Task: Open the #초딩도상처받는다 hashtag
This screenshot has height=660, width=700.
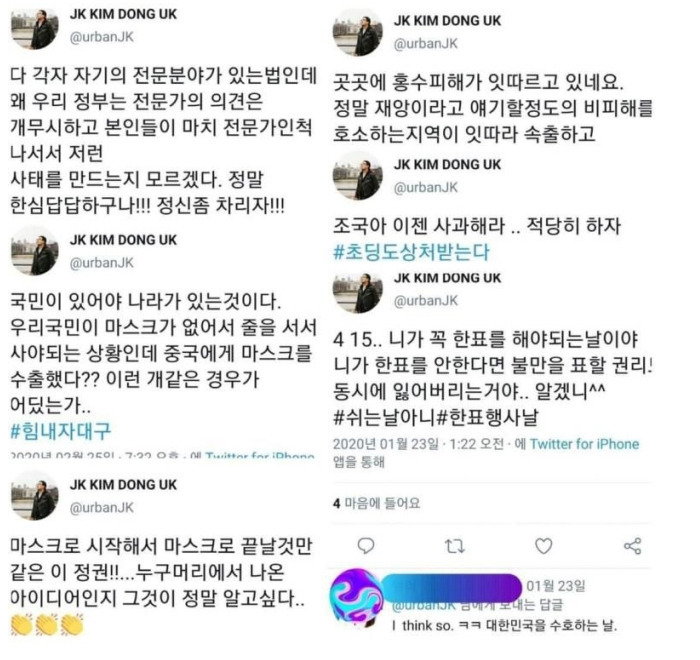Action: pyautogui.click(x=411, y=252)
